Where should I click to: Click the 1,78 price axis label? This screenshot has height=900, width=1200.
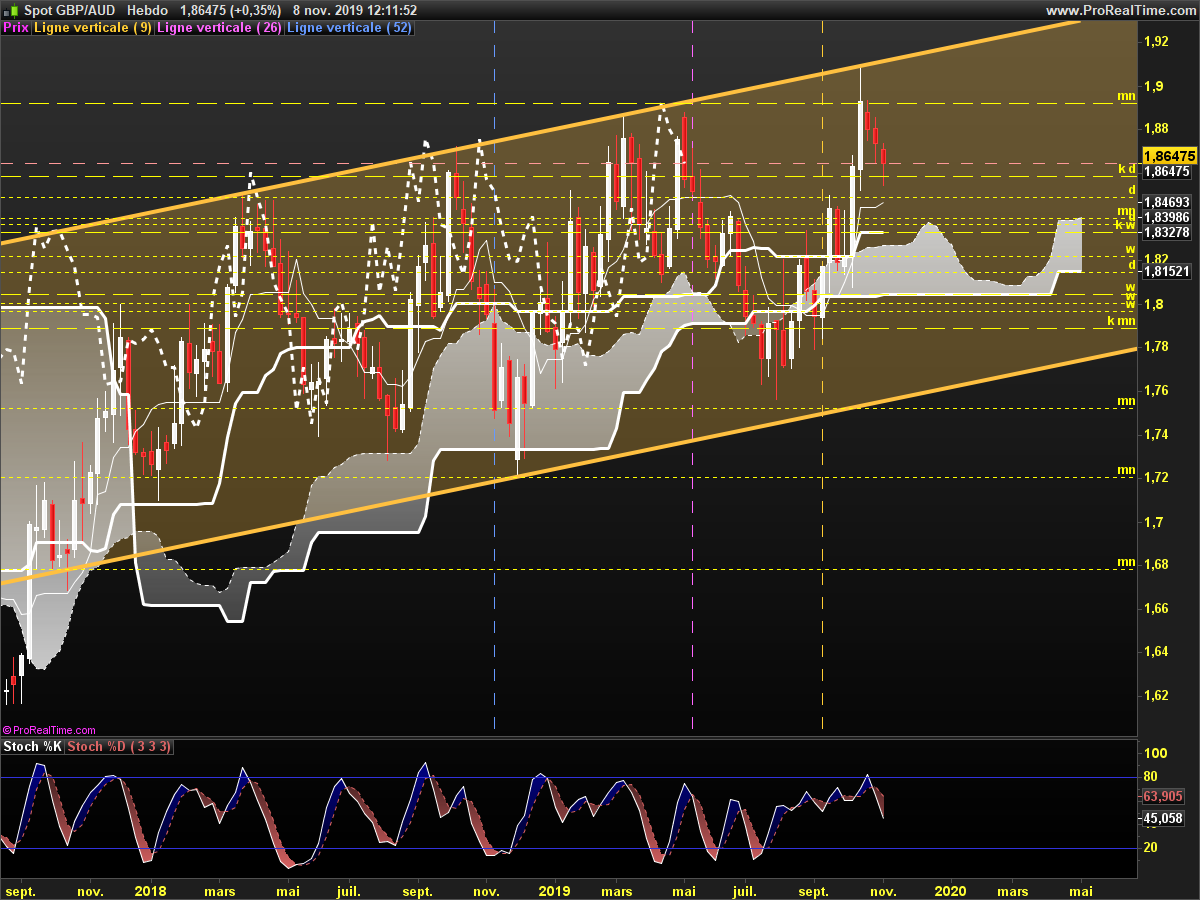(1155, 347)
